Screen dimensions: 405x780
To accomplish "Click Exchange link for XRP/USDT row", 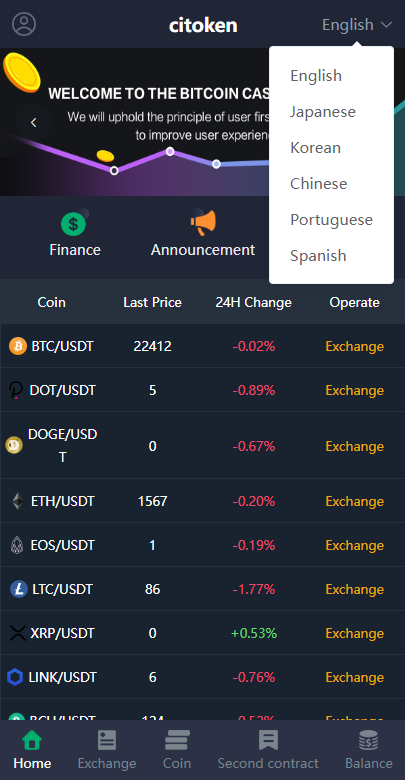I will coord(355,633).
